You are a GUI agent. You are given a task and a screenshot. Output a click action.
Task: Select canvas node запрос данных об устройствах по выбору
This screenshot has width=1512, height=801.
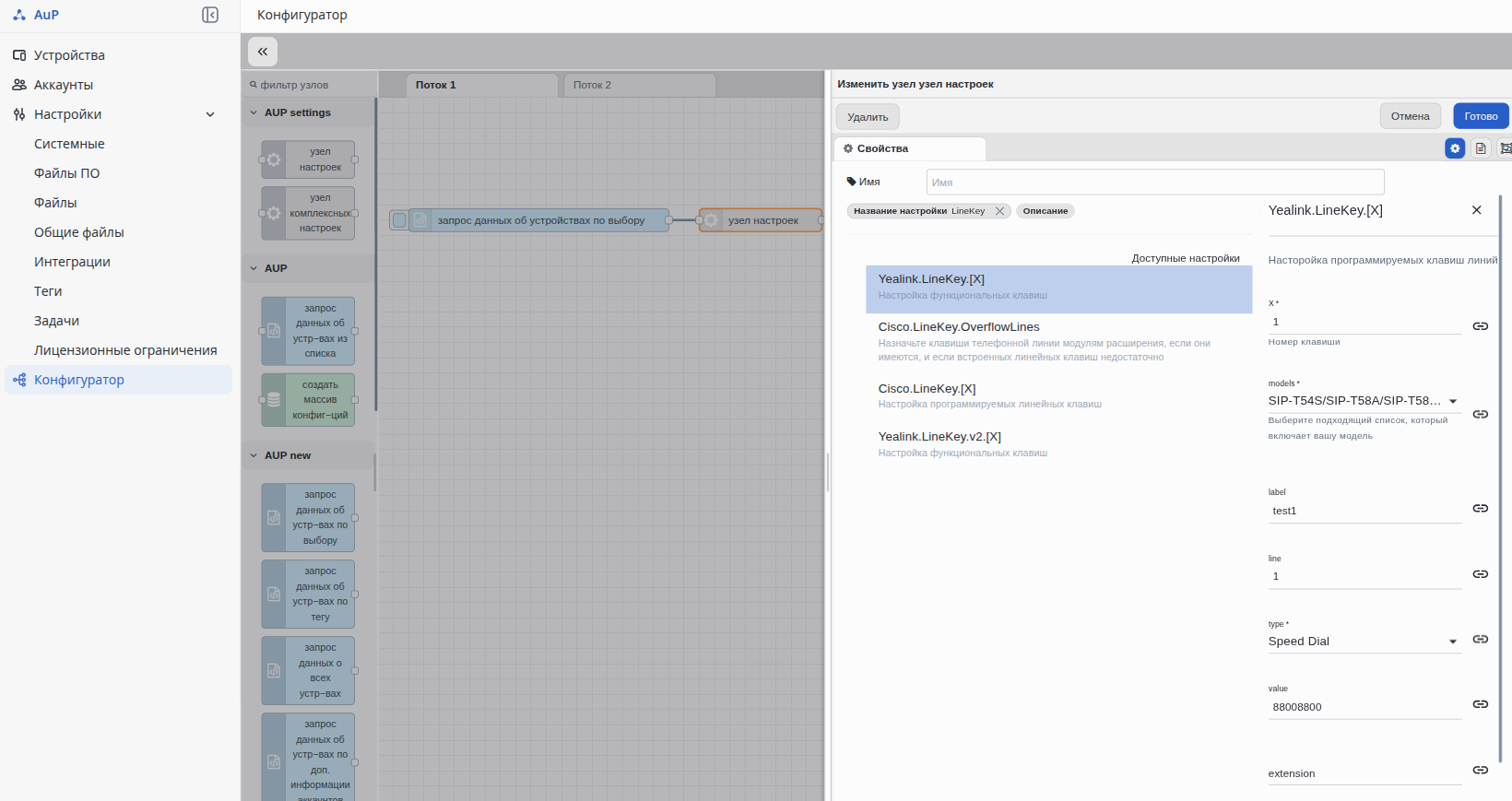click(x=539, y=220)
